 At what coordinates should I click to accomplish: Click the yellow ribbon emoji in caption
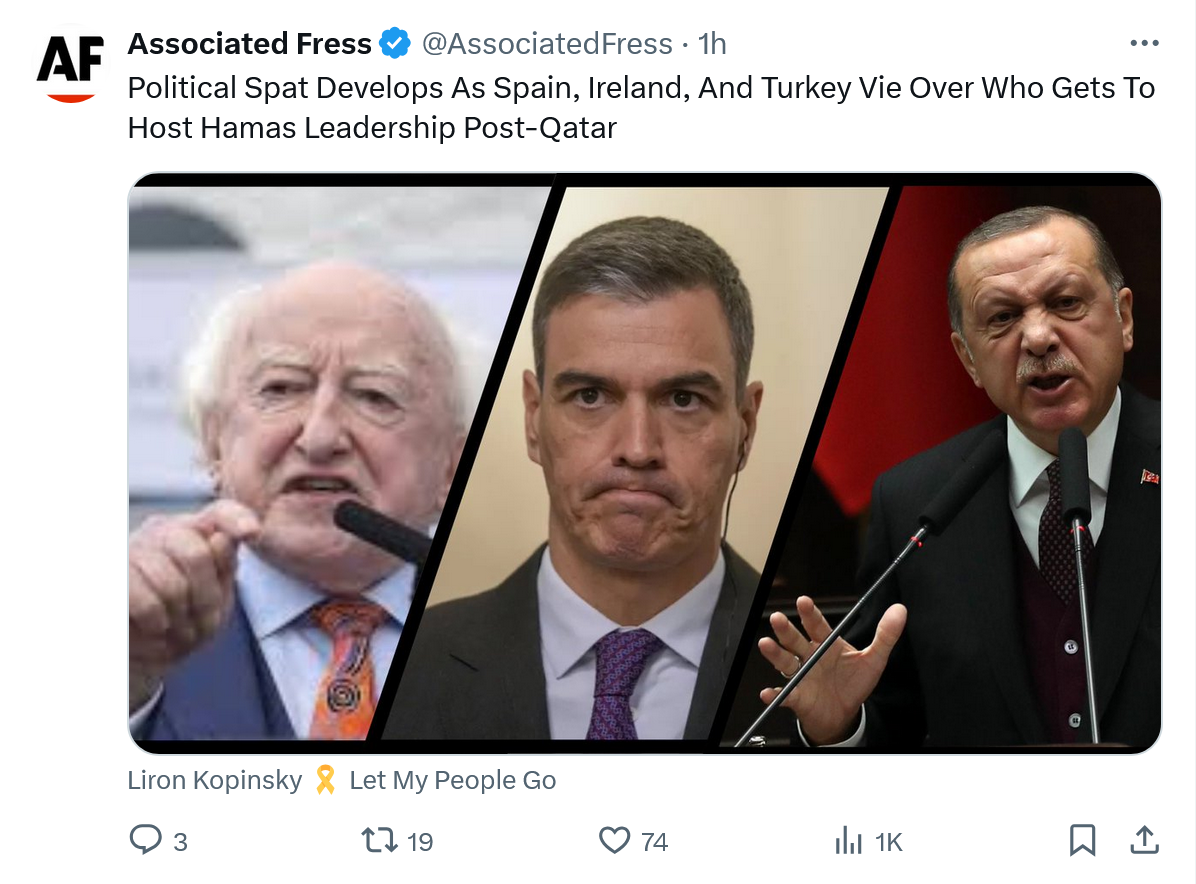tap(325, 781)
